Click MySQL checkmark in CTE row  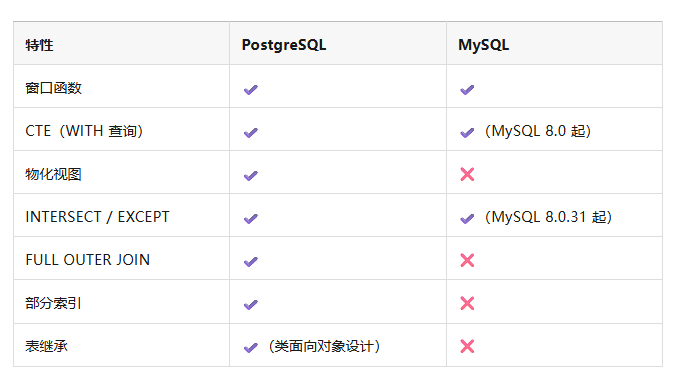click(x=467, y=133)
